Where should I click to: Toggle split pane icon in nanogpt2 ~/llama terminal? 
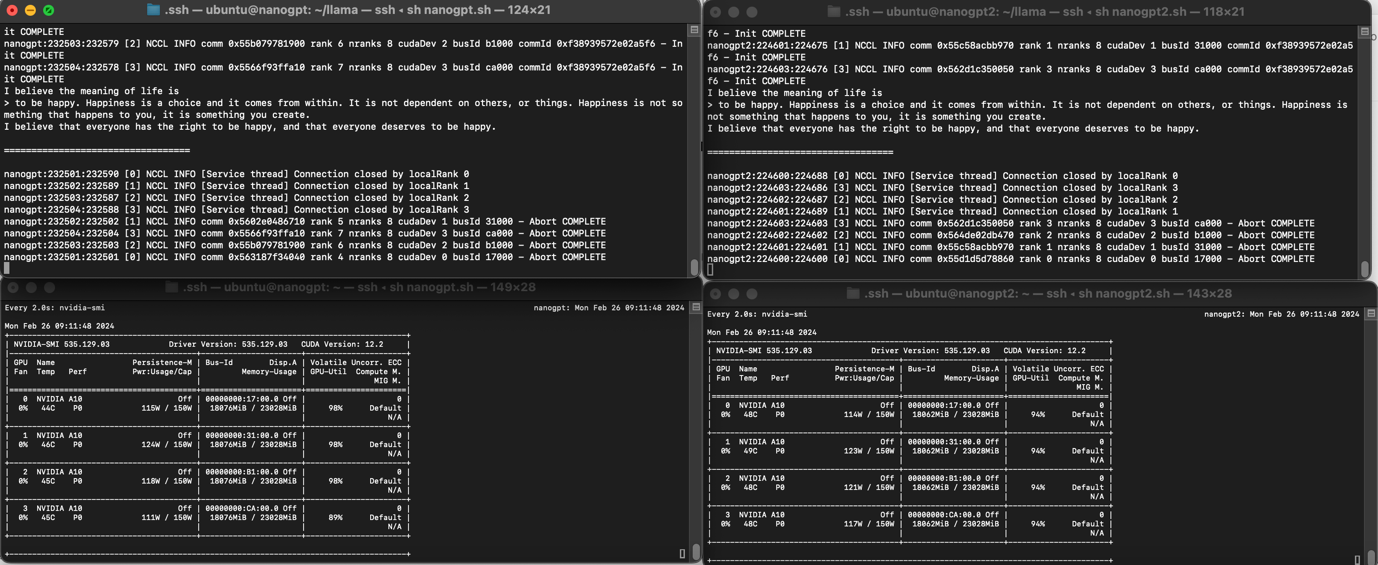coord(1365,32)
